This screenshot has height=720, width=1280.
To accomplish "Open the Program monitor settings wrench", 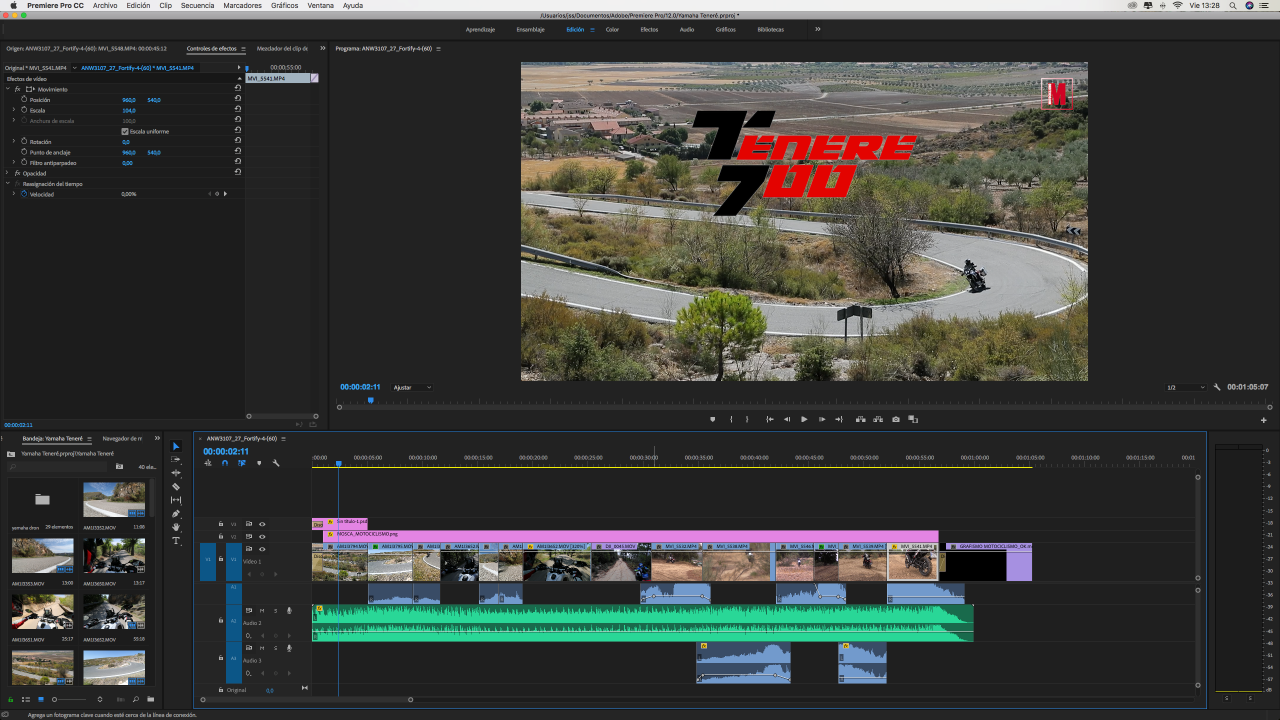I will [1217, 387].
